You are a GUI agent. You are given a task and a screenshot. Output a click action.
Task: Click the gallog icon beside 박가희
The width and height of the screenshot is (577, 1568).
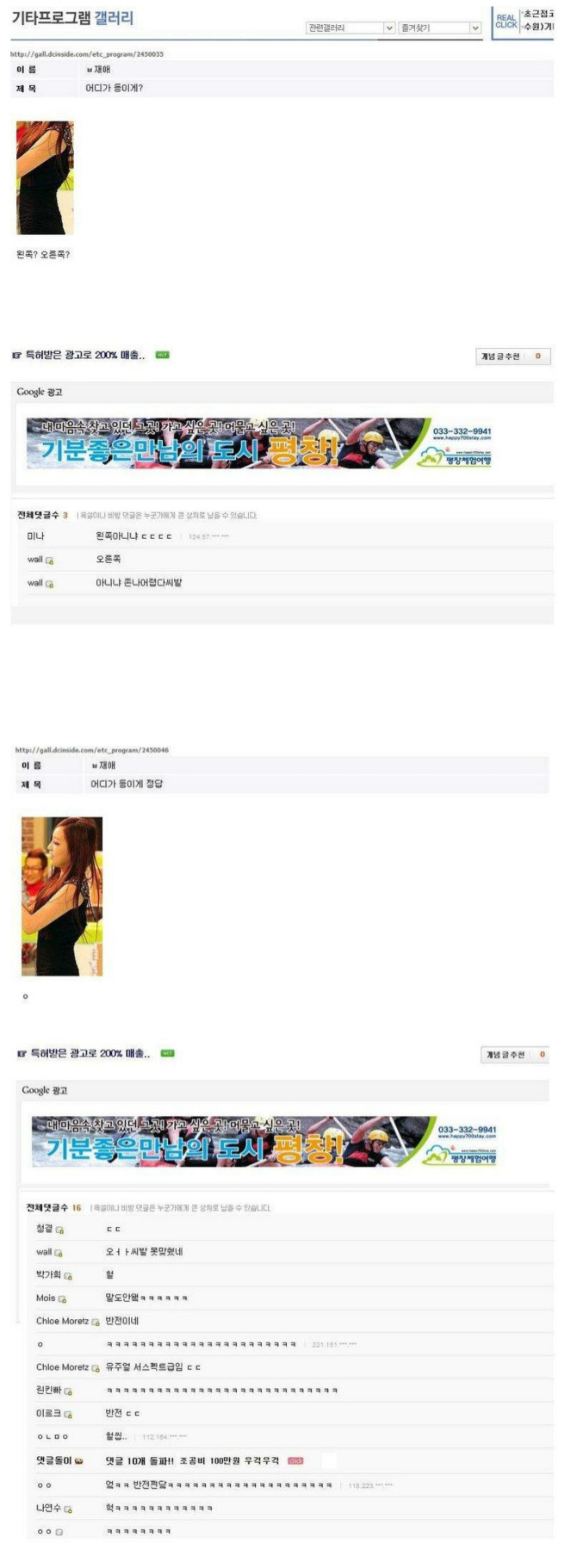(x=68, y=1275)
